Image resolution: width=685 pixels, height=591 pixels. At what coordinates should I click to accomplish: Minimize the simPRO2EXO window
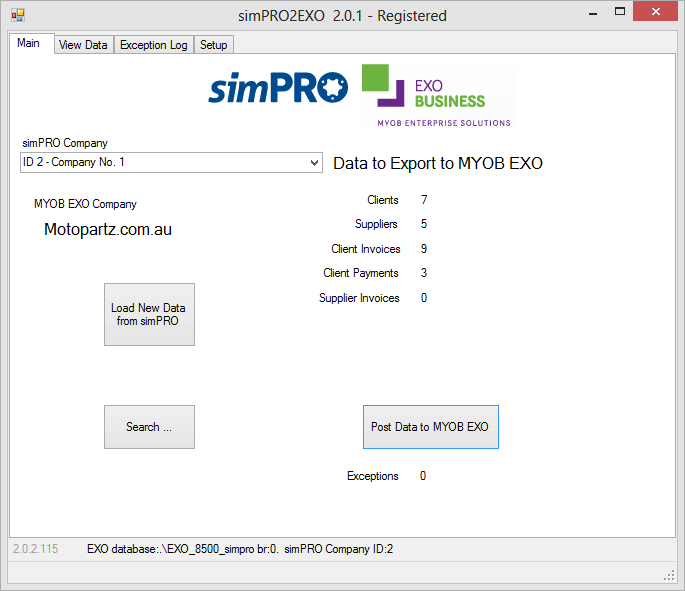[594, 13]
